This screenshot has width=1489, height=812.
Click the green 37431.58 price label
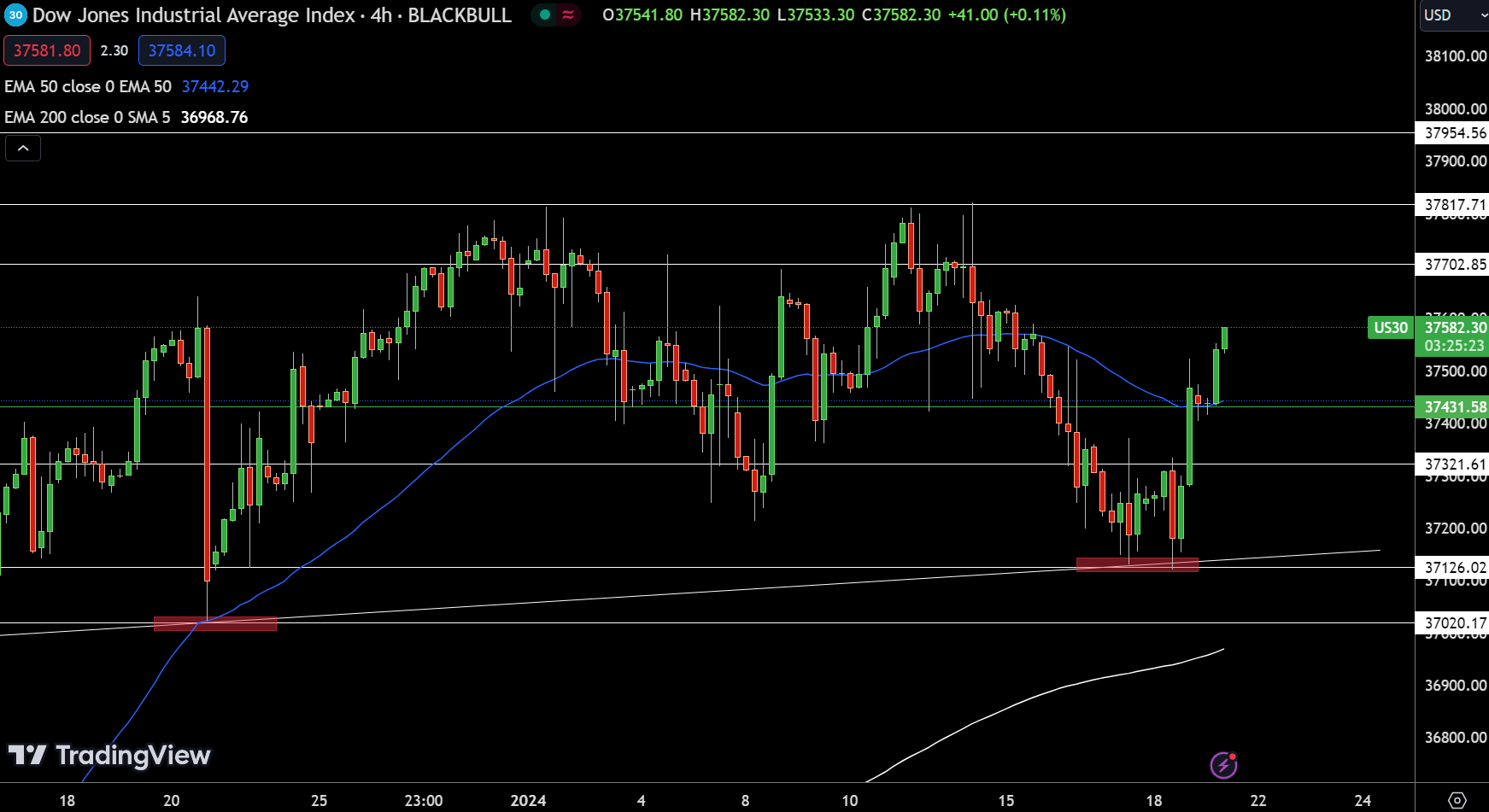click(1453, 407)
